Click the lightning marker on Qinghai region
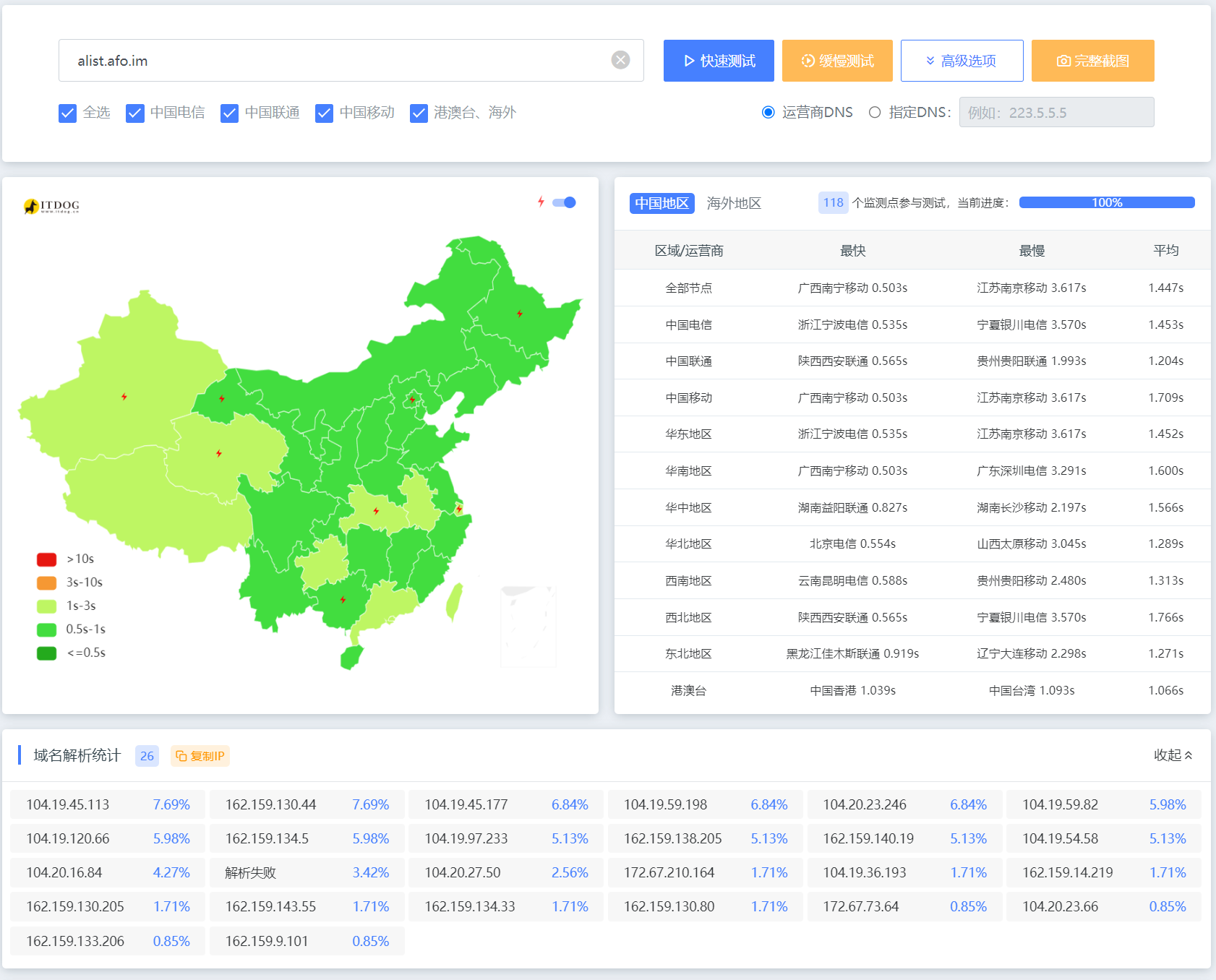The width and height of the screenshot is (1216, 980). pos(219,454)
